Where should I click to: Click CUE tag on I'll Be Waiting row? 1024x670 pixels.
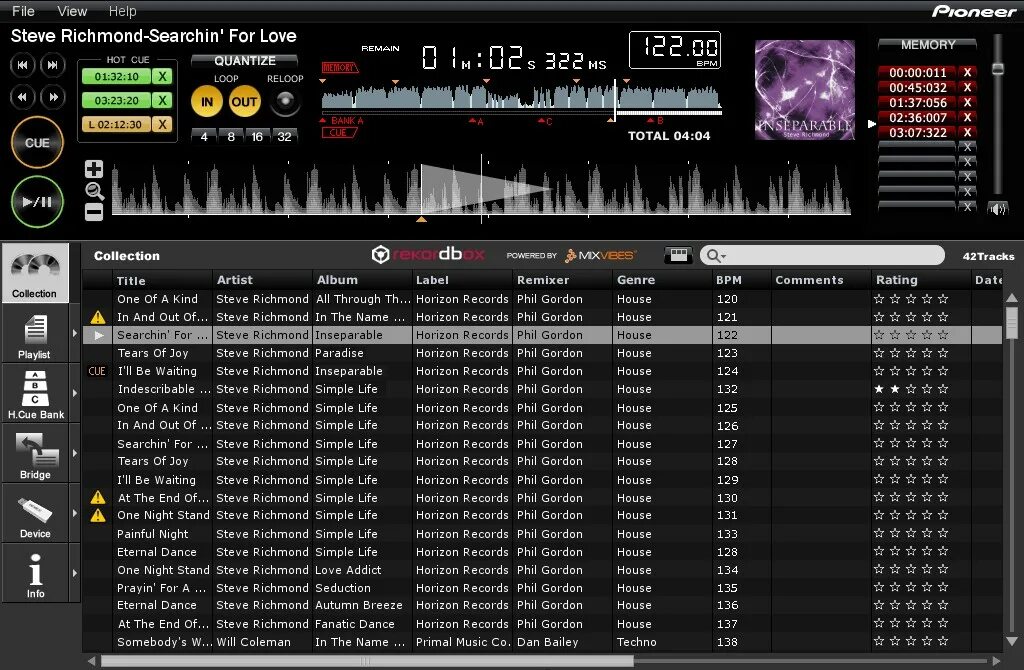[x=97, y=371]
